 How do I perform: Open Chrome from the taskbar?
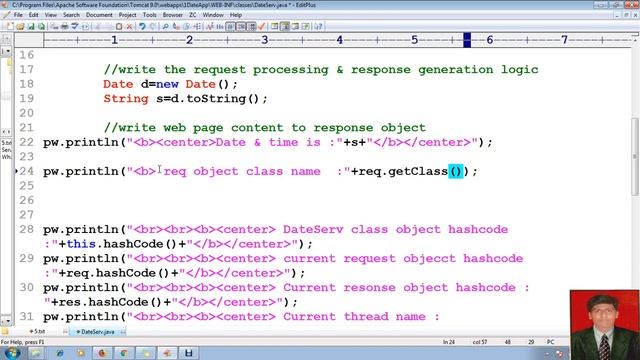pyautogui.click(x=124, y=353)
